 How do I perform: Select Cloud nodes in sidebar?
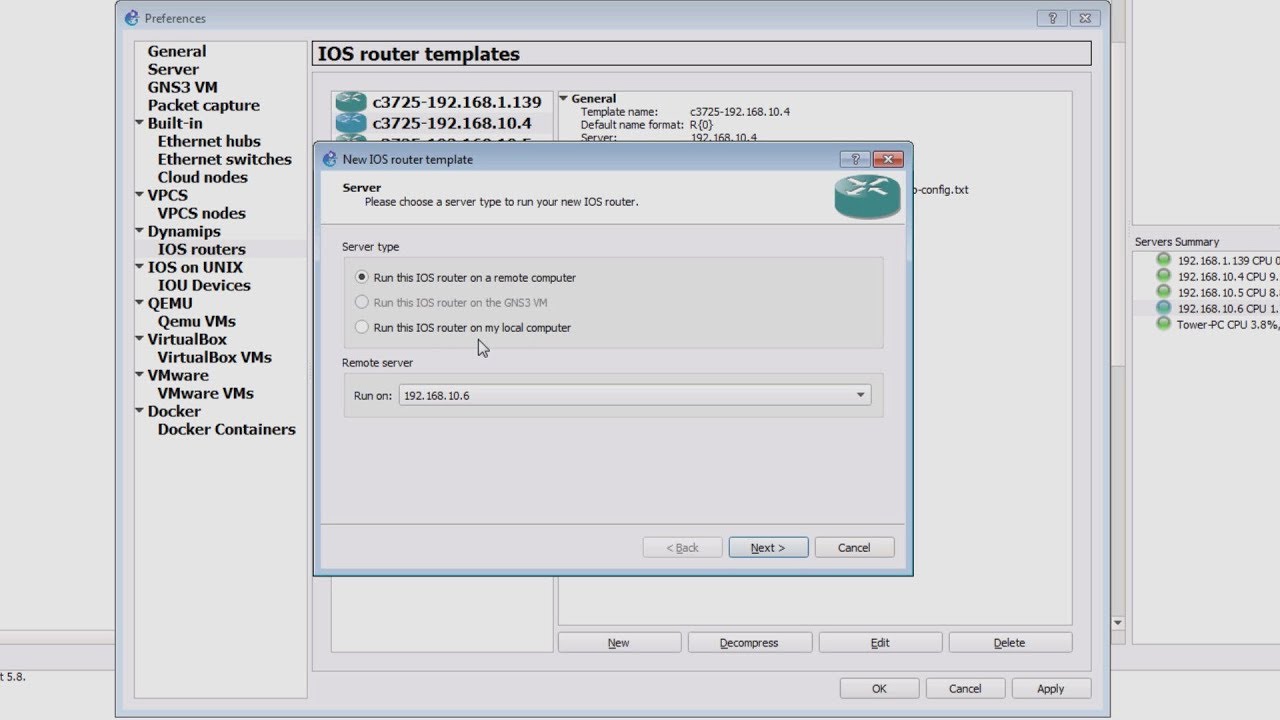click(202, 177)
